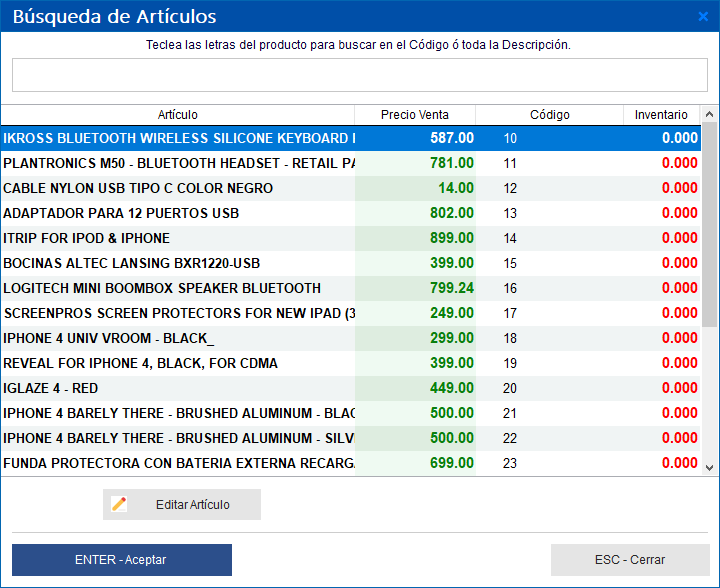
Task: Select FUNDA PROTECTORA CON BATERIA EXTERNA row
Action: (x=351, y=463)
